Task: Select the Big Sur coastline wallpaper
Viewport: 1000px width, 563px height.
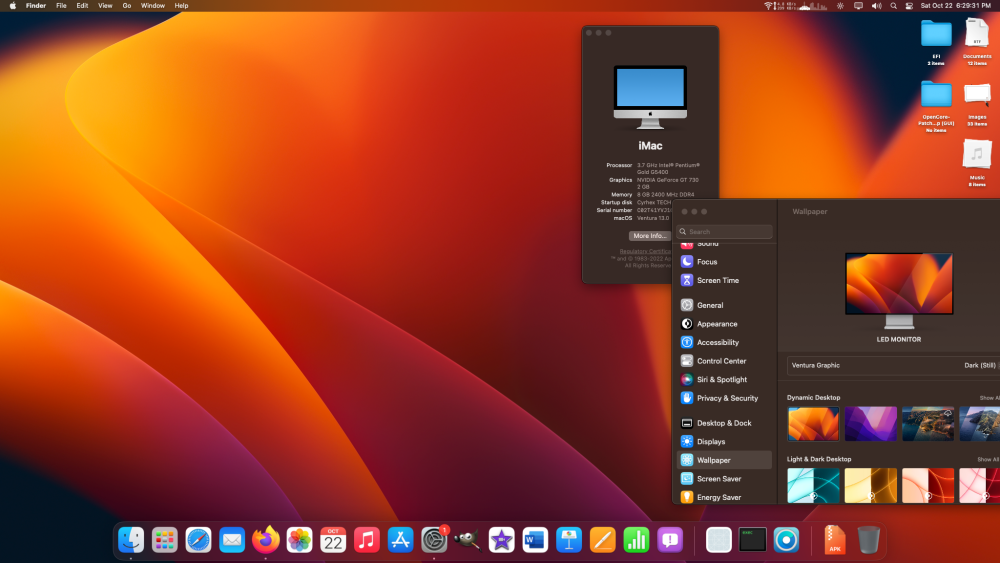Action: pyautogui.click(x=928, y=423)
